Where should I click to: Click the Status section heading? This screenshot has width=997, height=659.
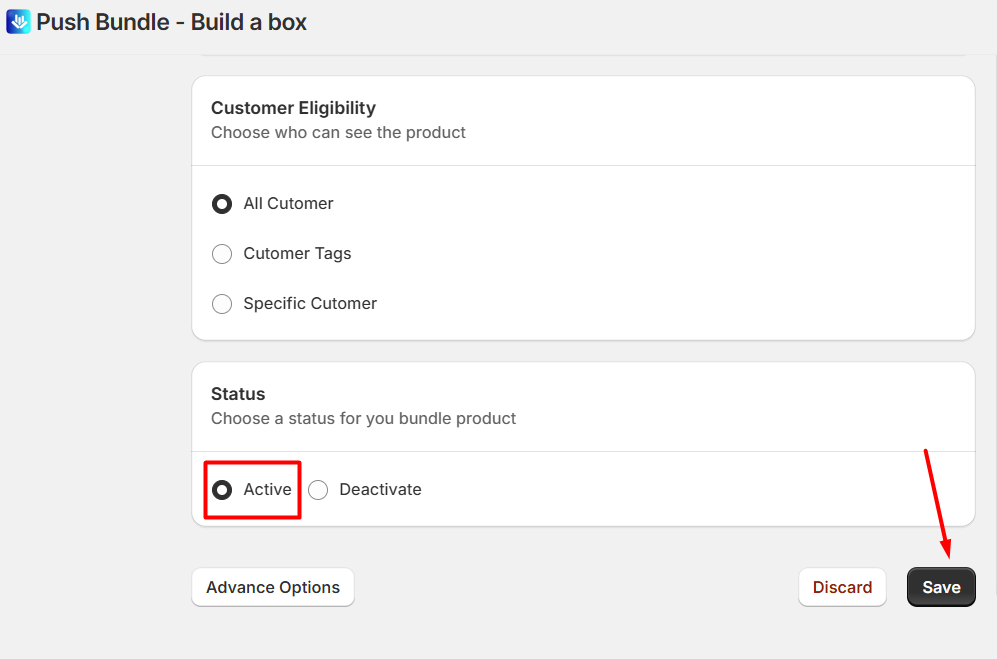[238, 394]
